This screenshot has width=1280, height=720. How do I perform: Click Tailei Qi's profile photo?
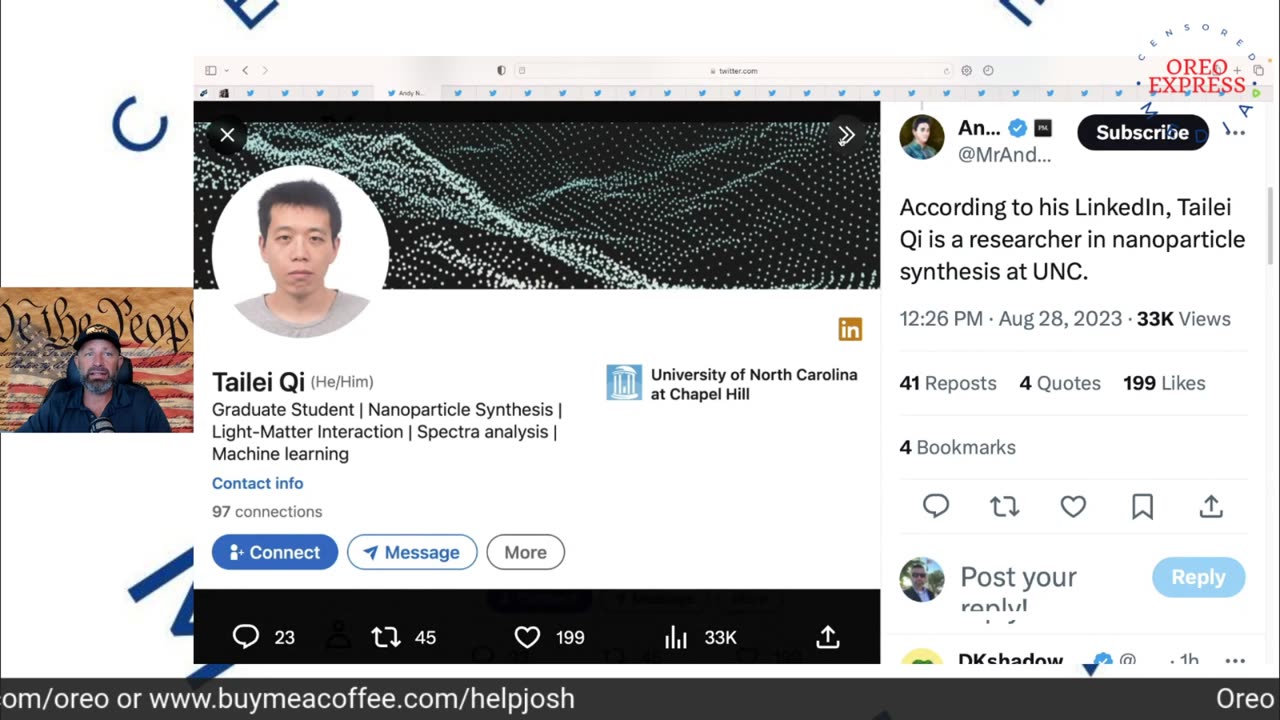coord(300,252)
